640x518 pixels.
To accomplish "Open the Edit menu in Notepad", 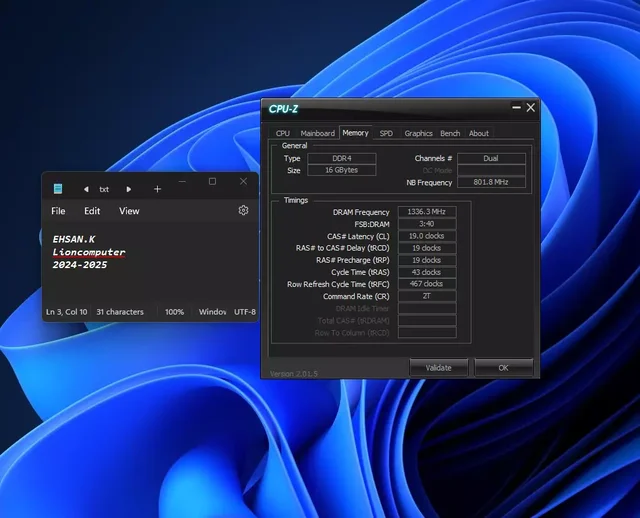I will [x=92, y=211].
